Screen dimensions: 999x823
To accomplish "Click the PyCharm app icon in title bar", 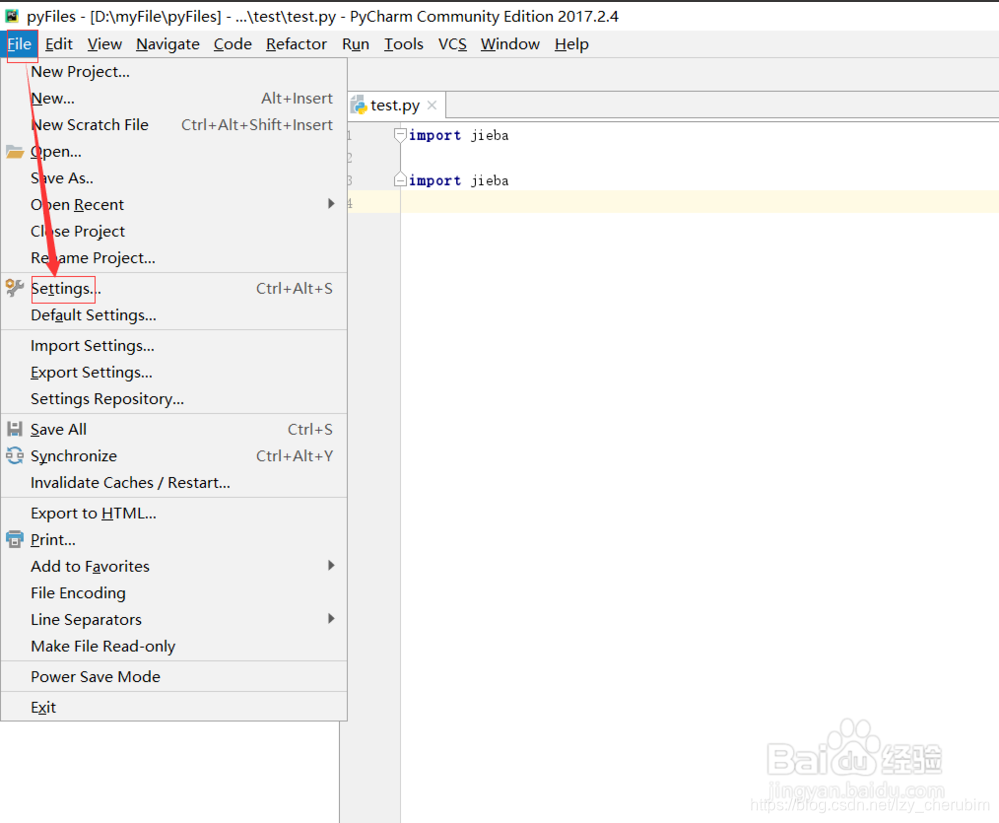I will [12, 16].
